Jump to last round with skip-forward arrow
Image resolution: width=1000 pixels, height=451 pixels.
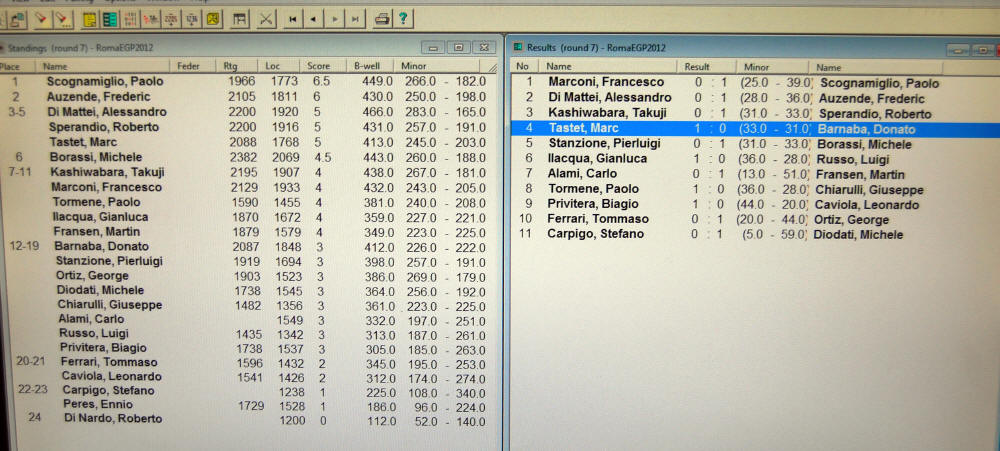click(355, 19)
